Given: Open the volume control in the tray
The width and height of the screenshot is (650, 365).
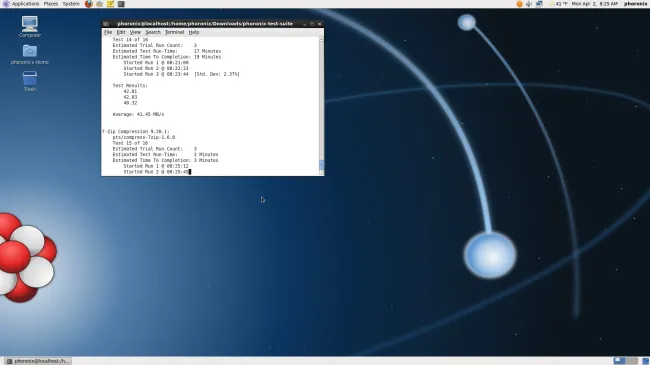Looking at the screenshot, I should [x=529, y=4].
